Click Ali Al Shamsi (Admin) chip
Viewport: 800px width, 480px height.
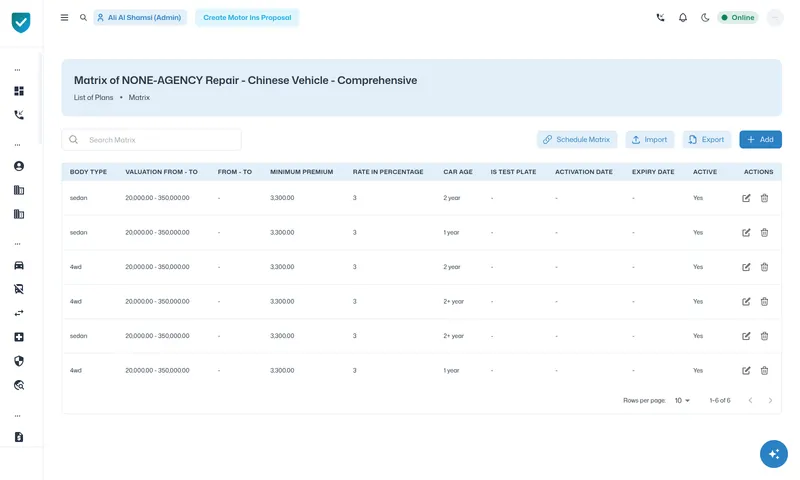tap(140, 17)
